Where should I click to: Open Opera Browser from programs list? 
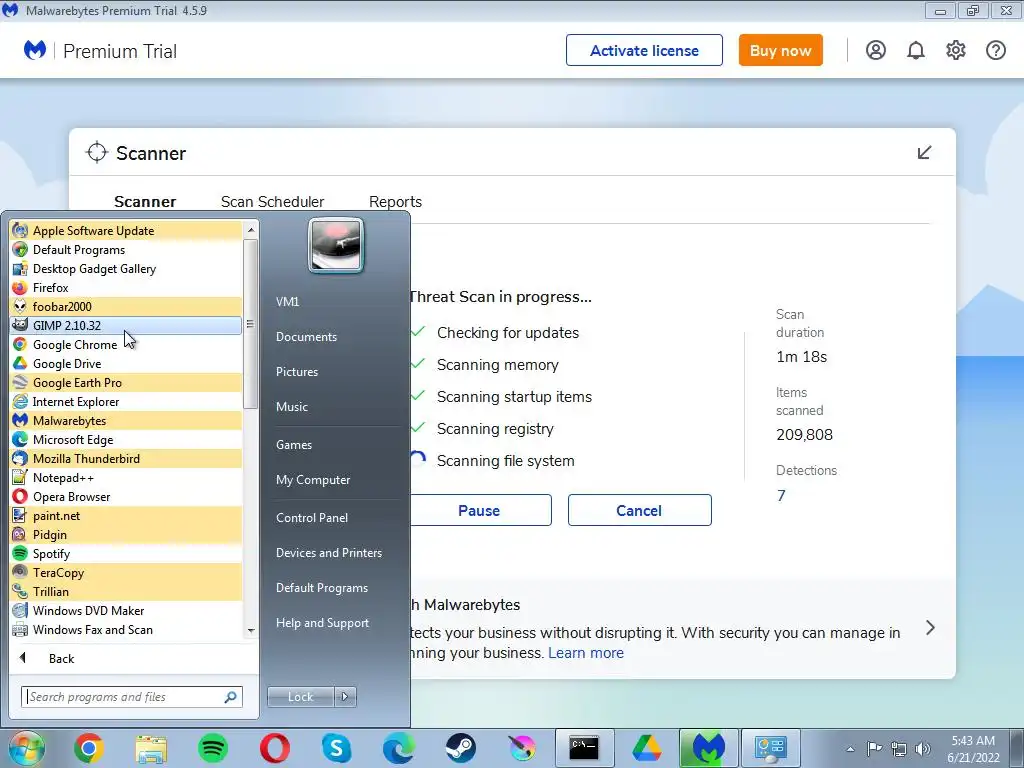tap(126, 496)
